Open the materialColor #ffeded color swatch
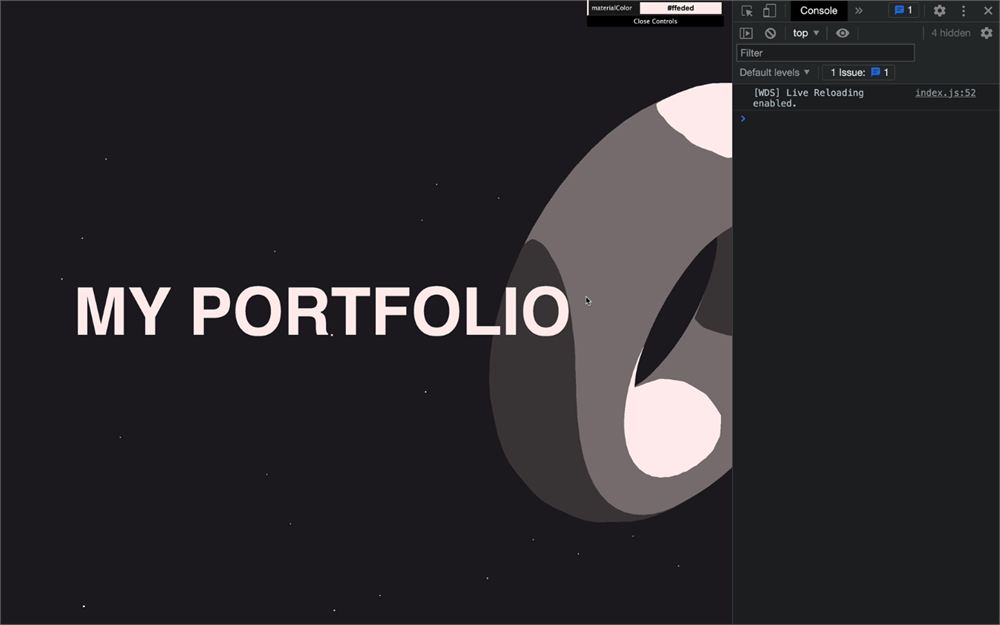The image size is (1000, 625). click(x=680, y=8)
